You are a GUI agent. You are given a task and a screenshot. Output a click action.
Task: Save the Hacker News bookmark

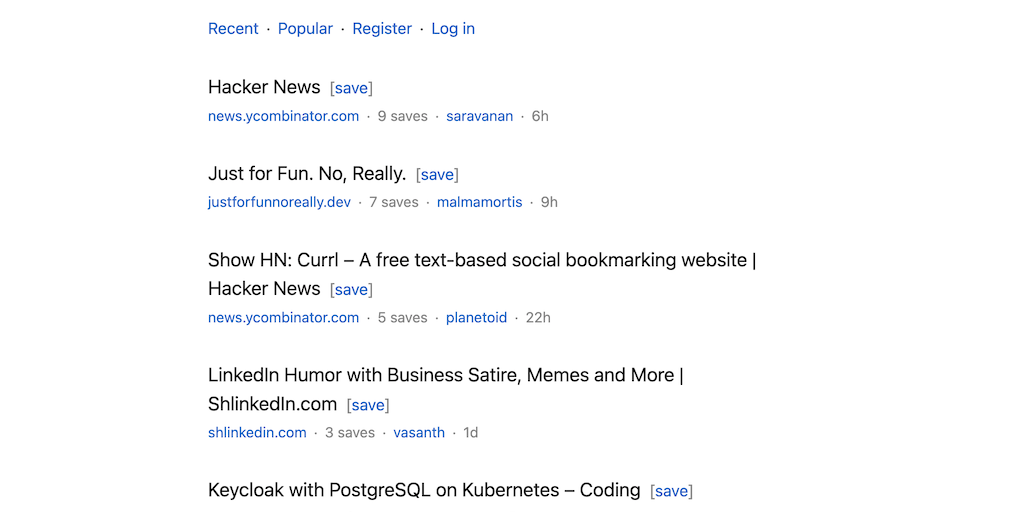coord(351,89)
